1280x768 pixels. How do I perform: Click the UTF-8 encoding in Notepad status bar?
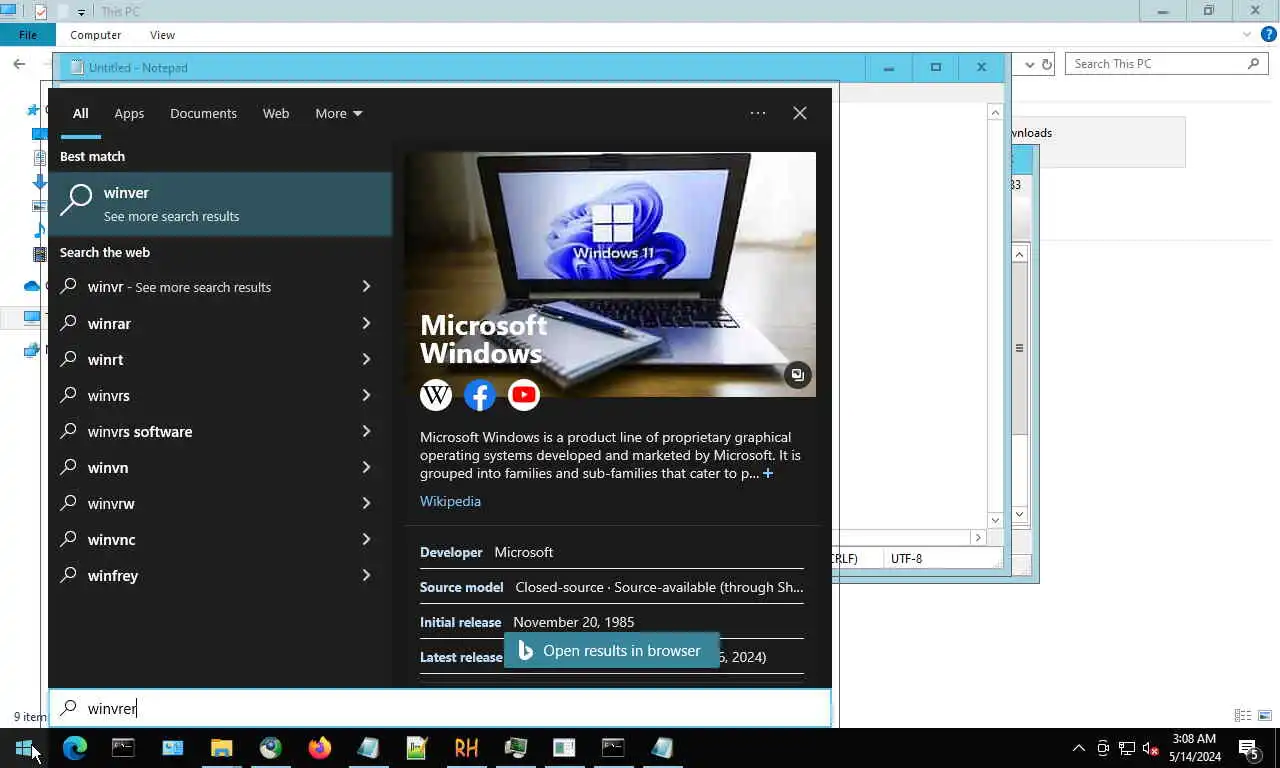[x=907, y=559]
